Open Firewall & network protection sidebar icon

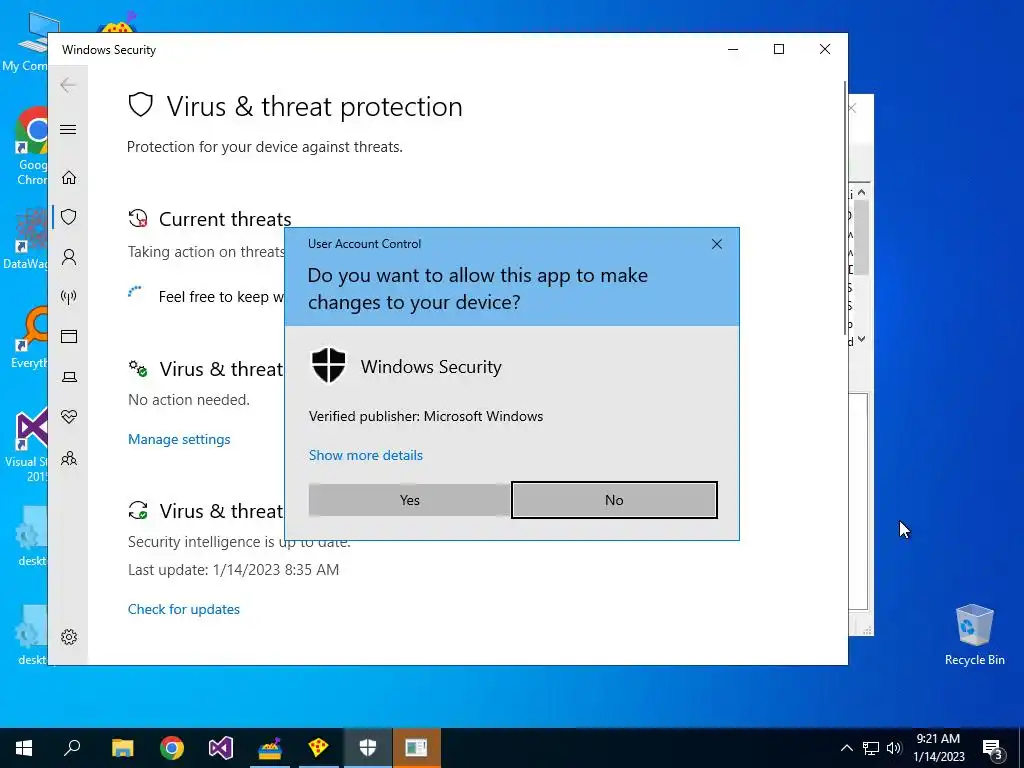pos(69,297)
